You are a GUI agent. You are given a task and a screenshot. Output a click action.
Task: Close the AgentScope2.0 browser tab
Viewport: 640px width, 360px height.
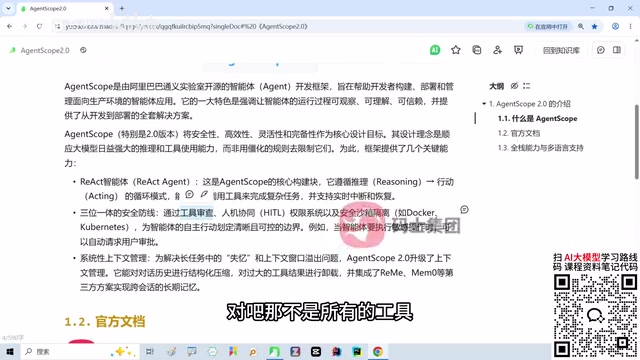pos(107,8)
